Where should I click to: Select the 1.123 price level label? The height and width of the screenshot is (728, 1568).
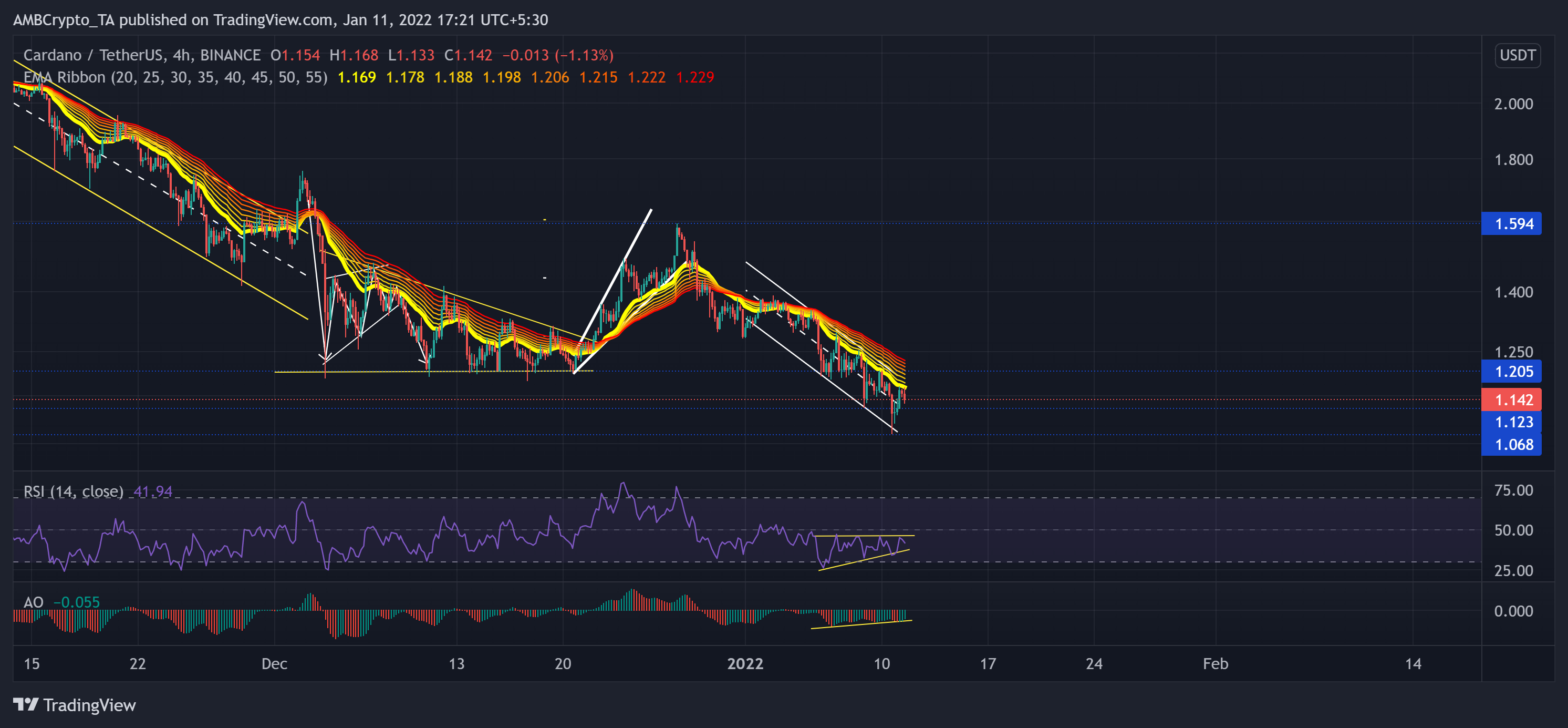point(1511,422)
